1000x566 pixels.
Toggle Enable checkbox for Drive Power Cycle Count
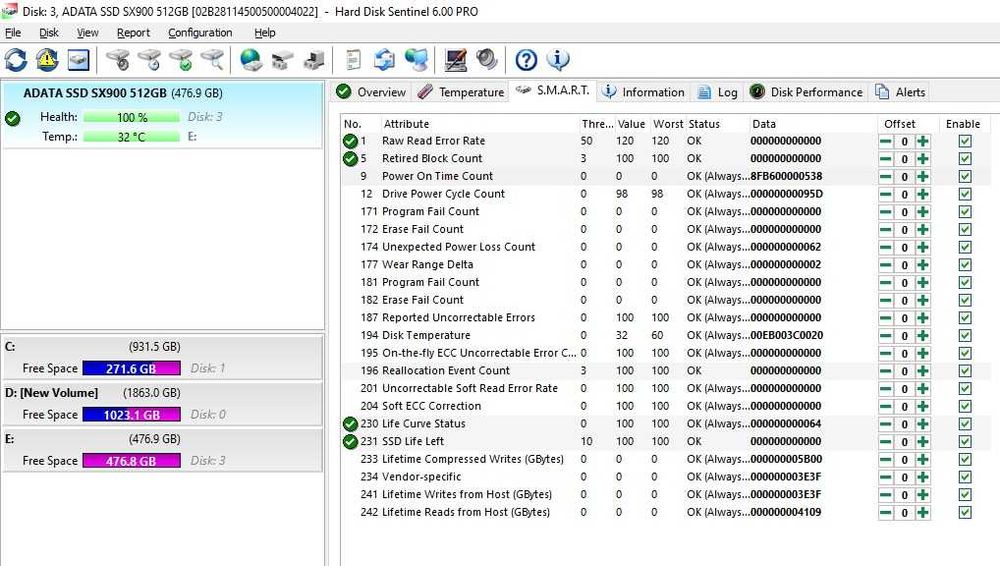(x=965, y=194)
